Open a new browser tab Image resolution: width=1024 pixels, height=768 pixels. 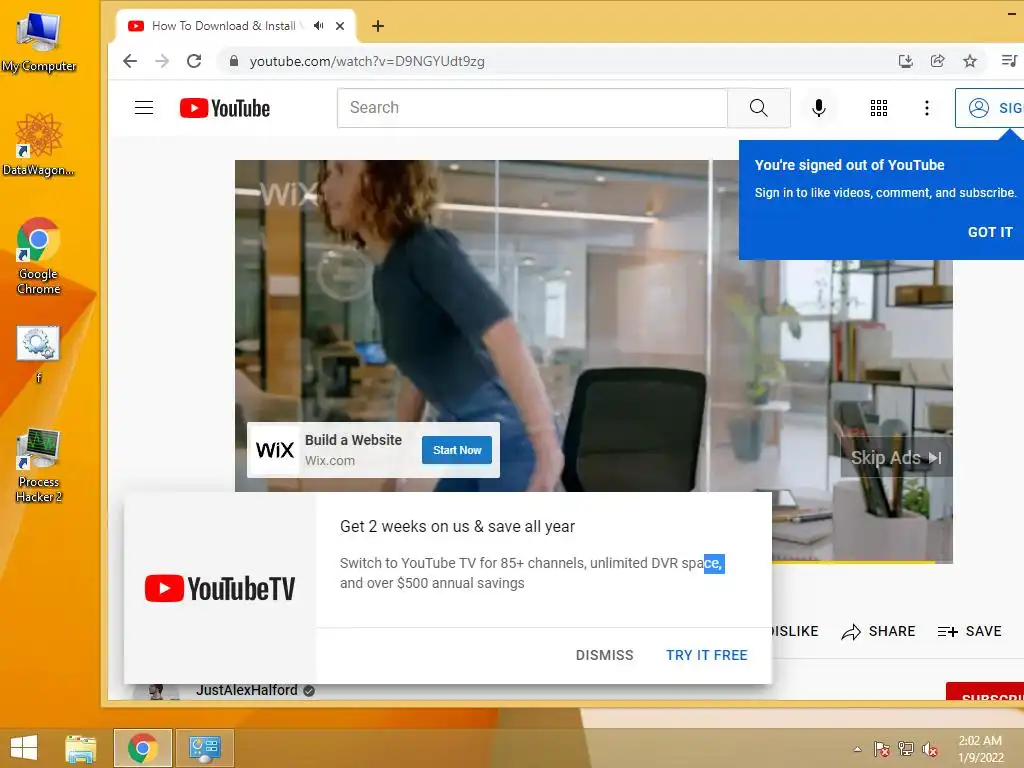377,26
